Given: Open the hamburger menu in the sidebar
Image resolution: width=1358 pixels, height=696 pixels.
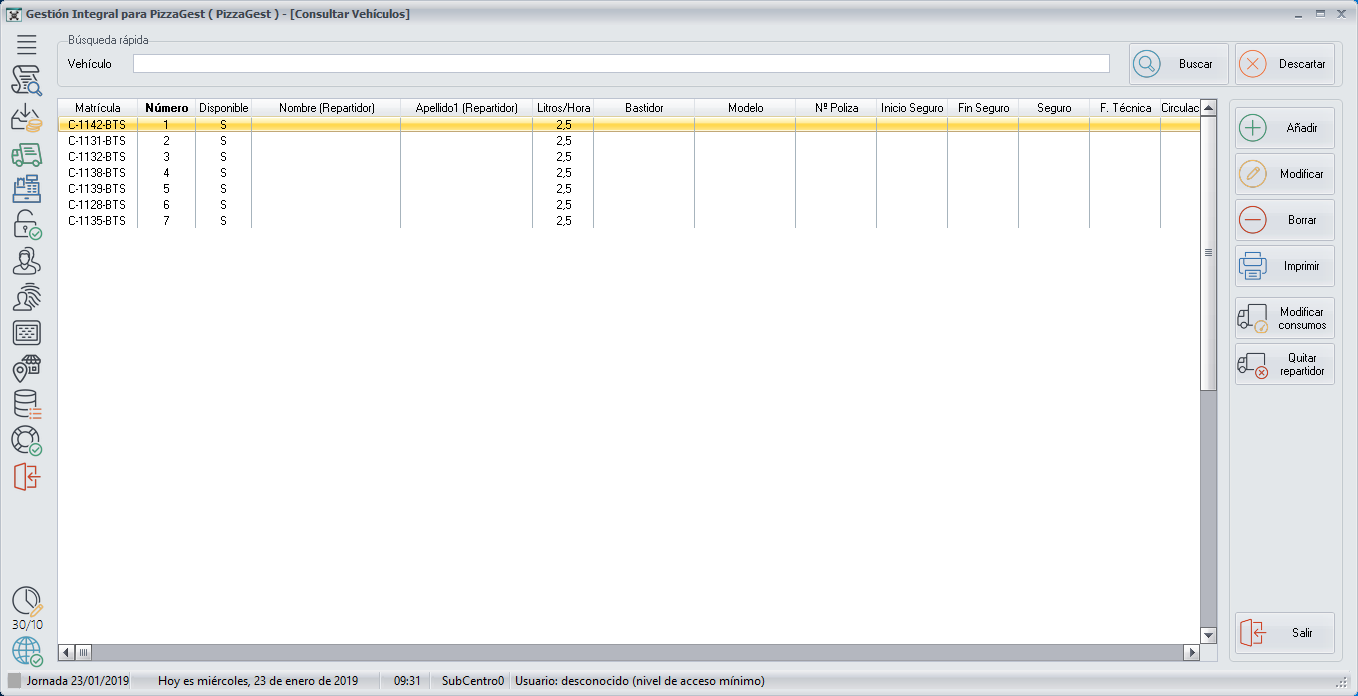Looking at the screenshot, I should pyautogui.click(x=26, y=44).
